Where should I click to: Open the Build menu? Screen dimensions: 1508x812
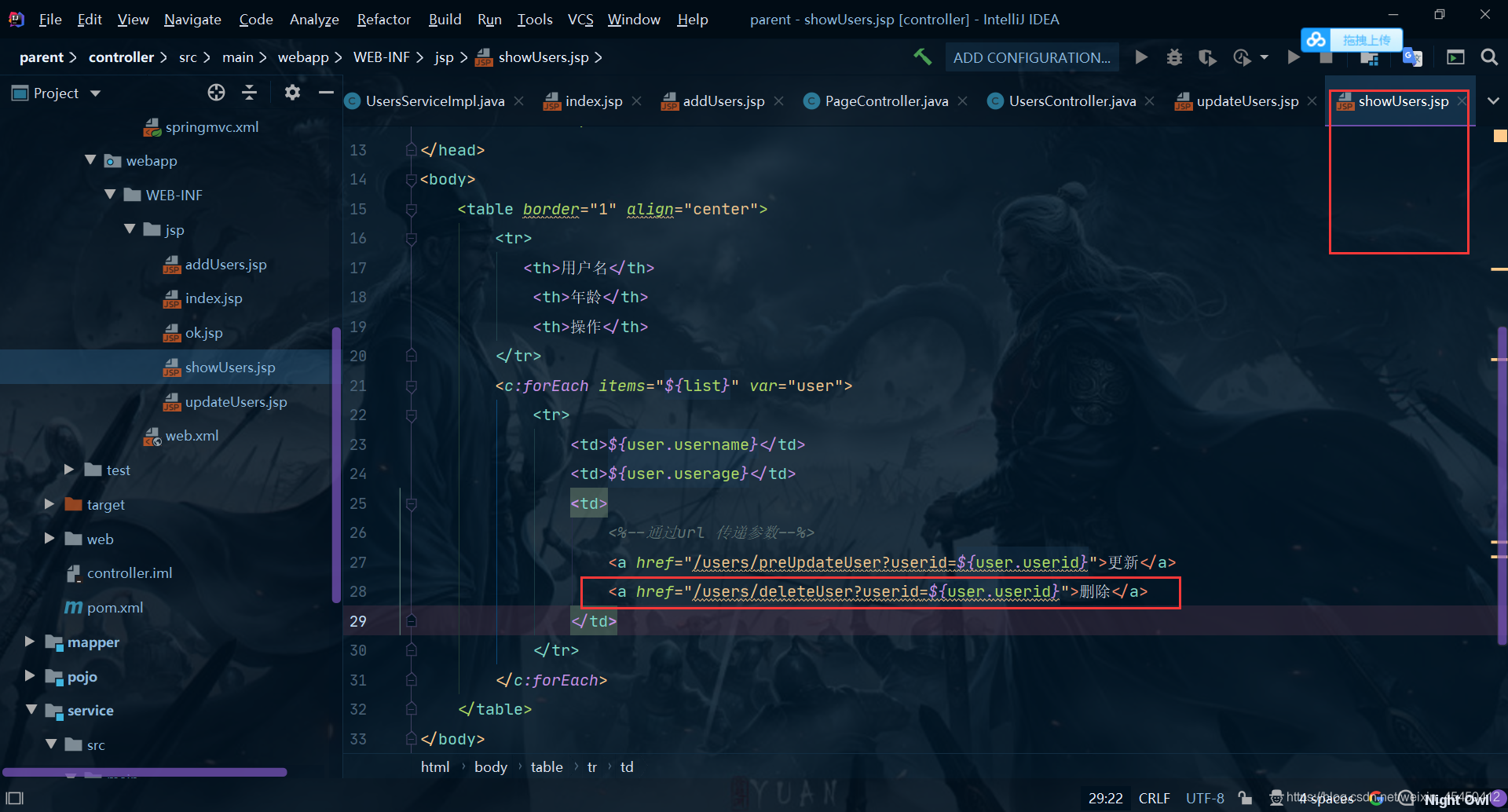point(445,19)
